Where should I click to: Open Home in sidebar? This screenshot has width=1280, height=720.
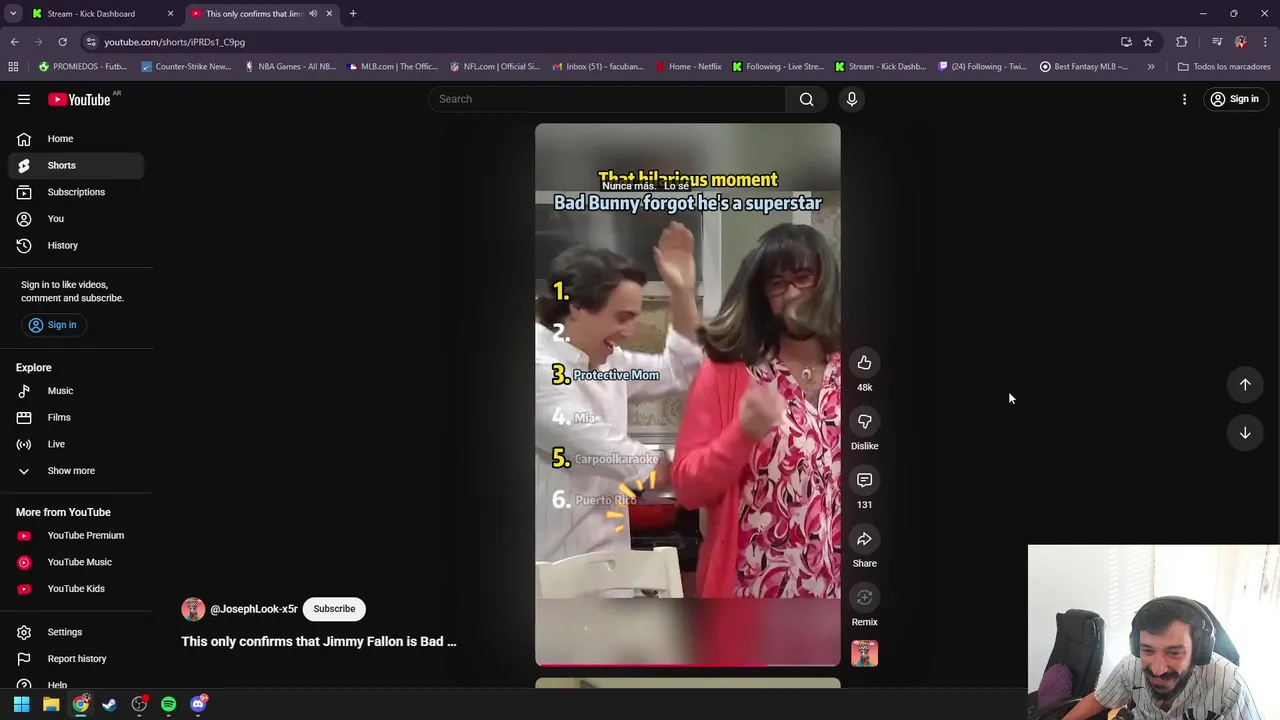point(76,139)
